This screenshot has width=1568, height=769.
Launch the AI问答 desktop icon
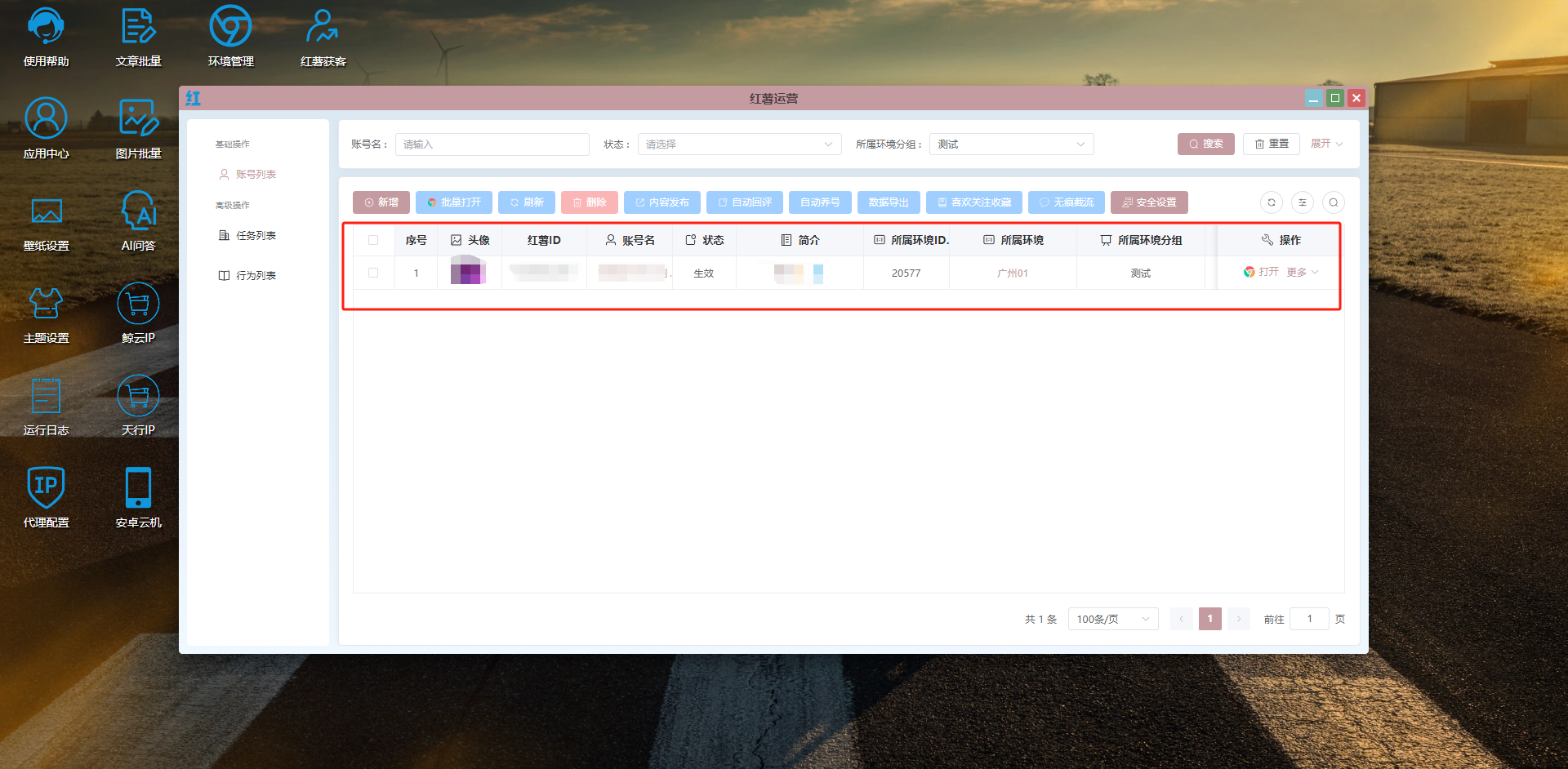(138, 221)
